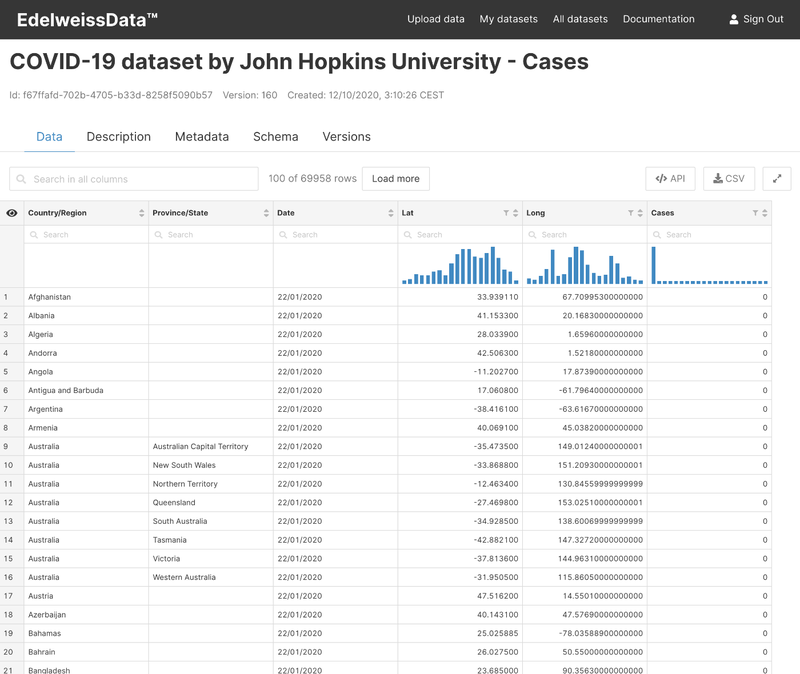
Task: Focus the Date column search field
Action: pos(335,235)
